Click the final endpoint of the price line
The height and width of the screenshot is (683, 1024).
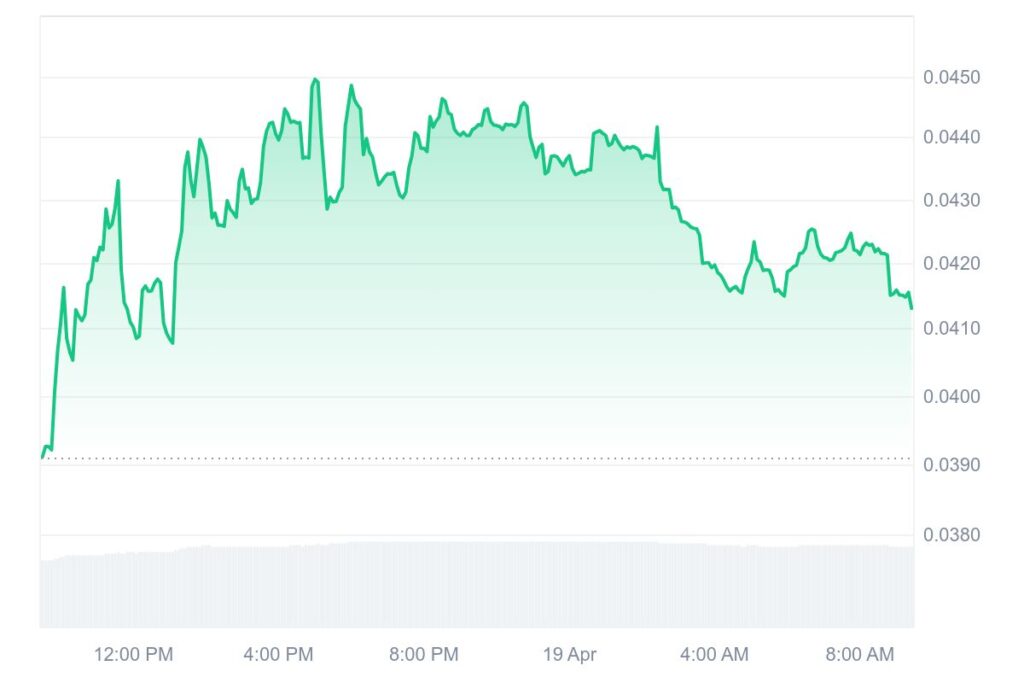(911, 307)
